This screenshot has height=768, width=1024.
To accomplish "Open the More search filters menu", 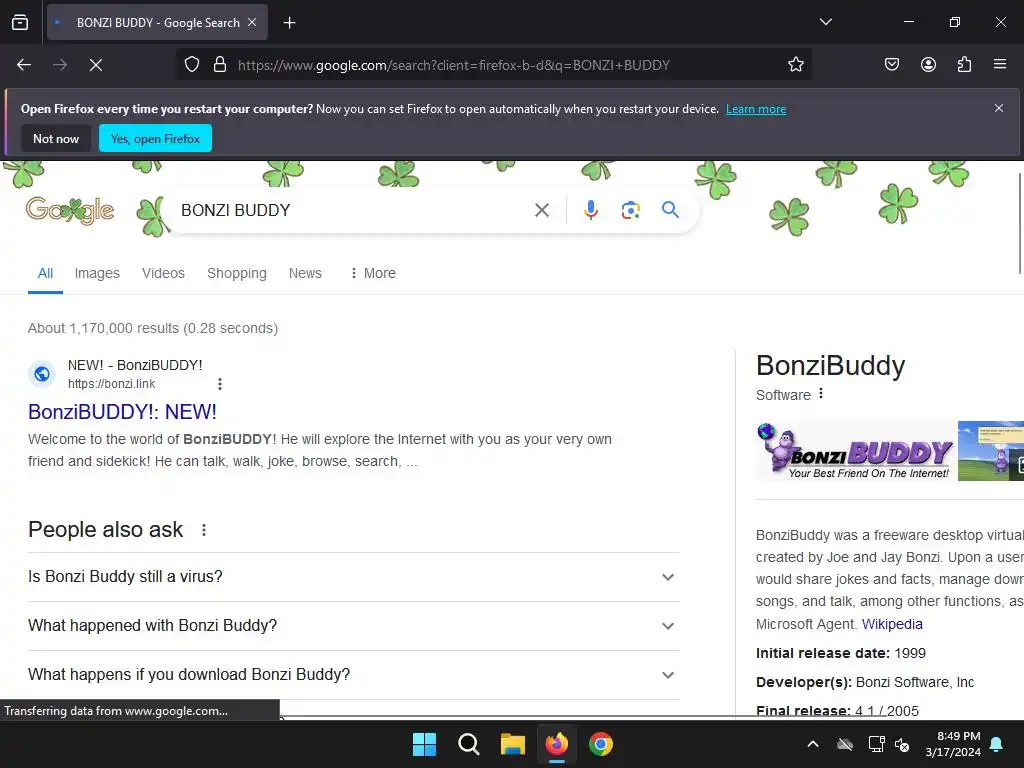I will click(373, 273).
